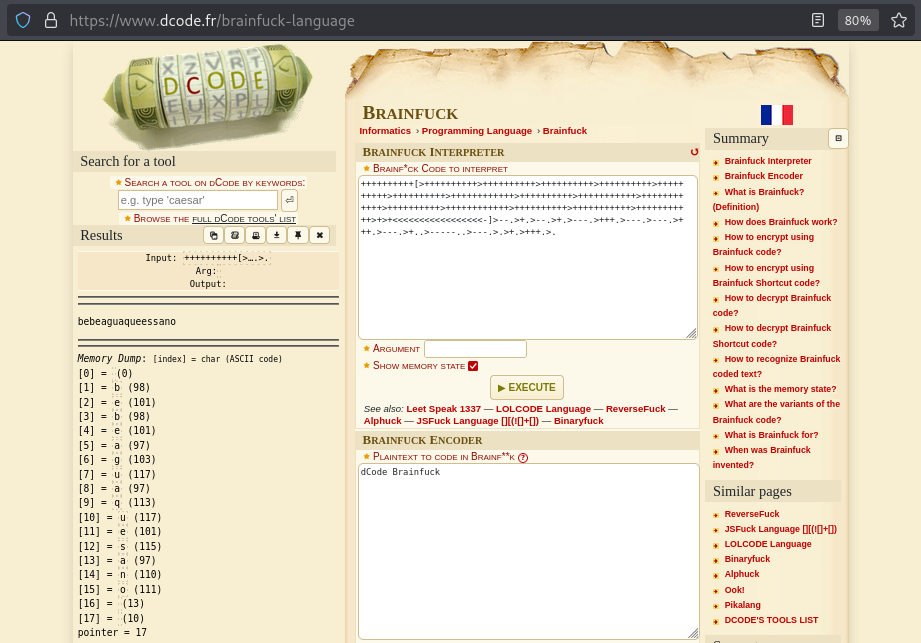Open Leet Speak 1337 see-also link

[x=443, y=409]
